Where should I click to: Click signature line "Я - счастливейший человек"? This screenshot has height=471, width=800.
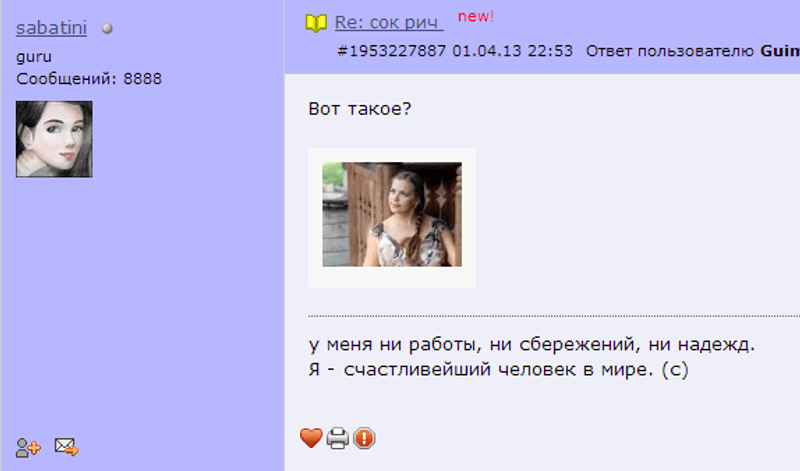coord(498,369)
